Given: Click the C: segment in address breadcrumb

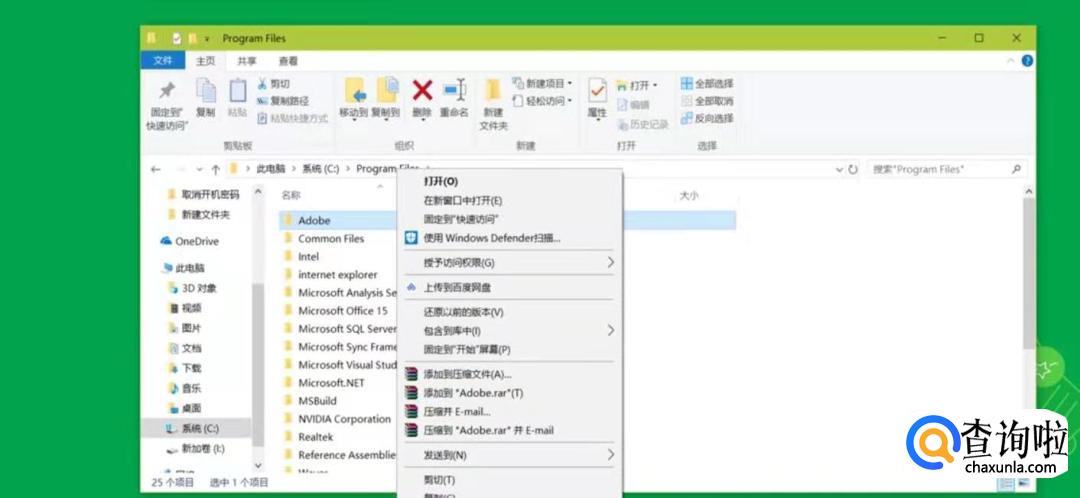Looking at the screenshot, I should (x=321, y=169).
